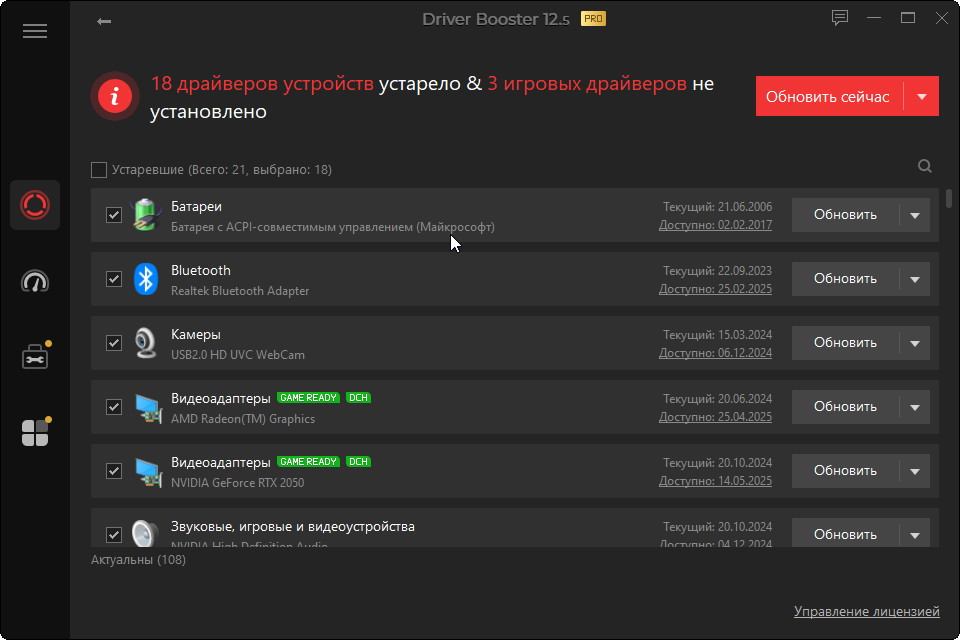Screen dimensions: 960x640
Task: Uncheck the Камеры driver checkbox
Action: tap(114, 343)
